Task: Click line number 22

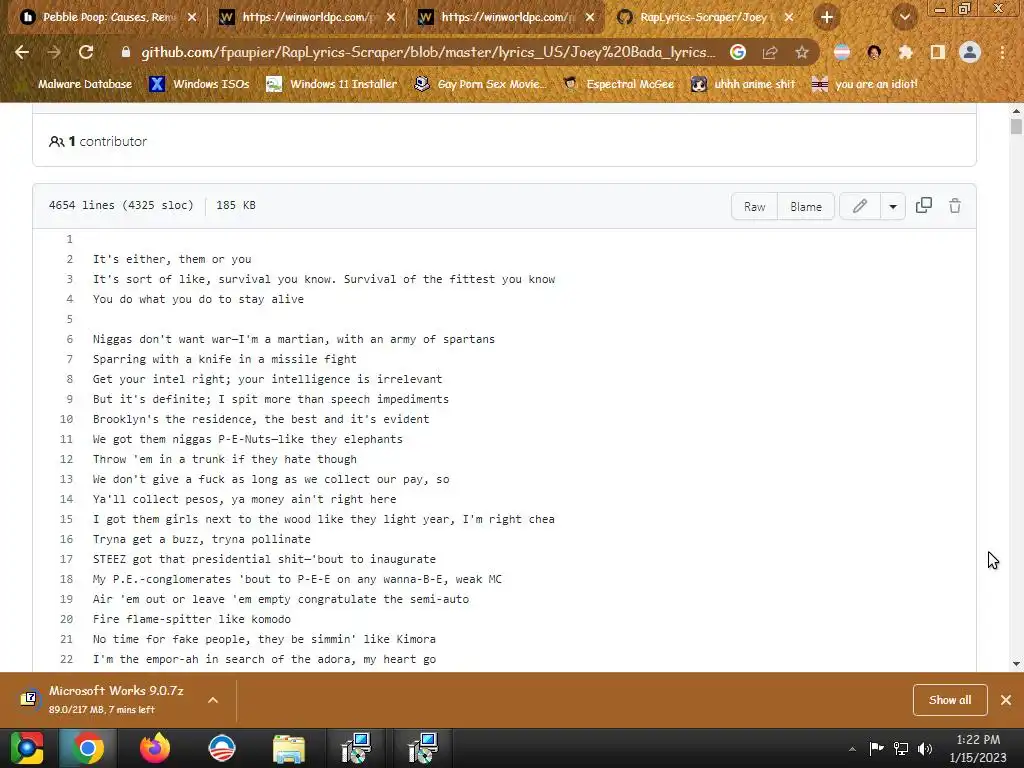Action: (x=67, y=659)
